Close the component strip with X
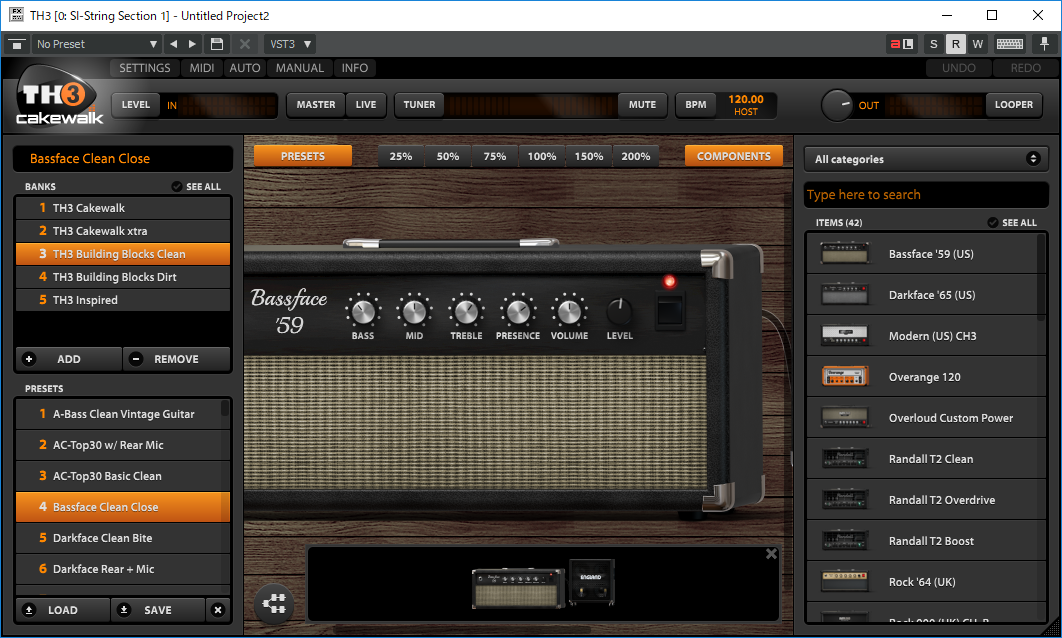 [771, 554]
